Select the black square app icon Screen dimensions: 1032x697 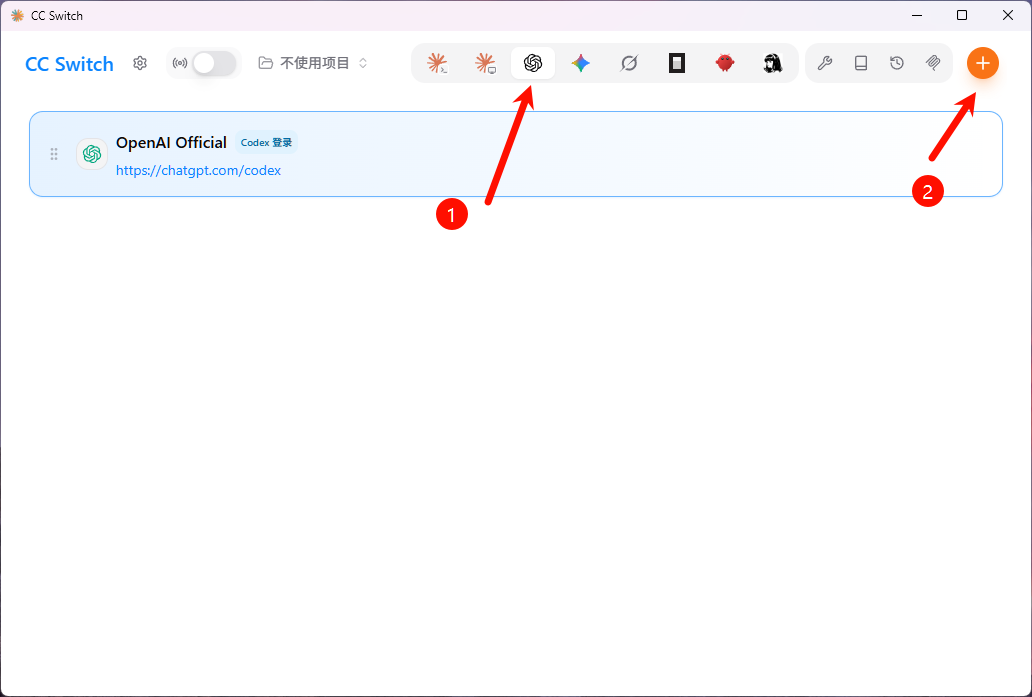pyautogui.click(x=677, y=63)
